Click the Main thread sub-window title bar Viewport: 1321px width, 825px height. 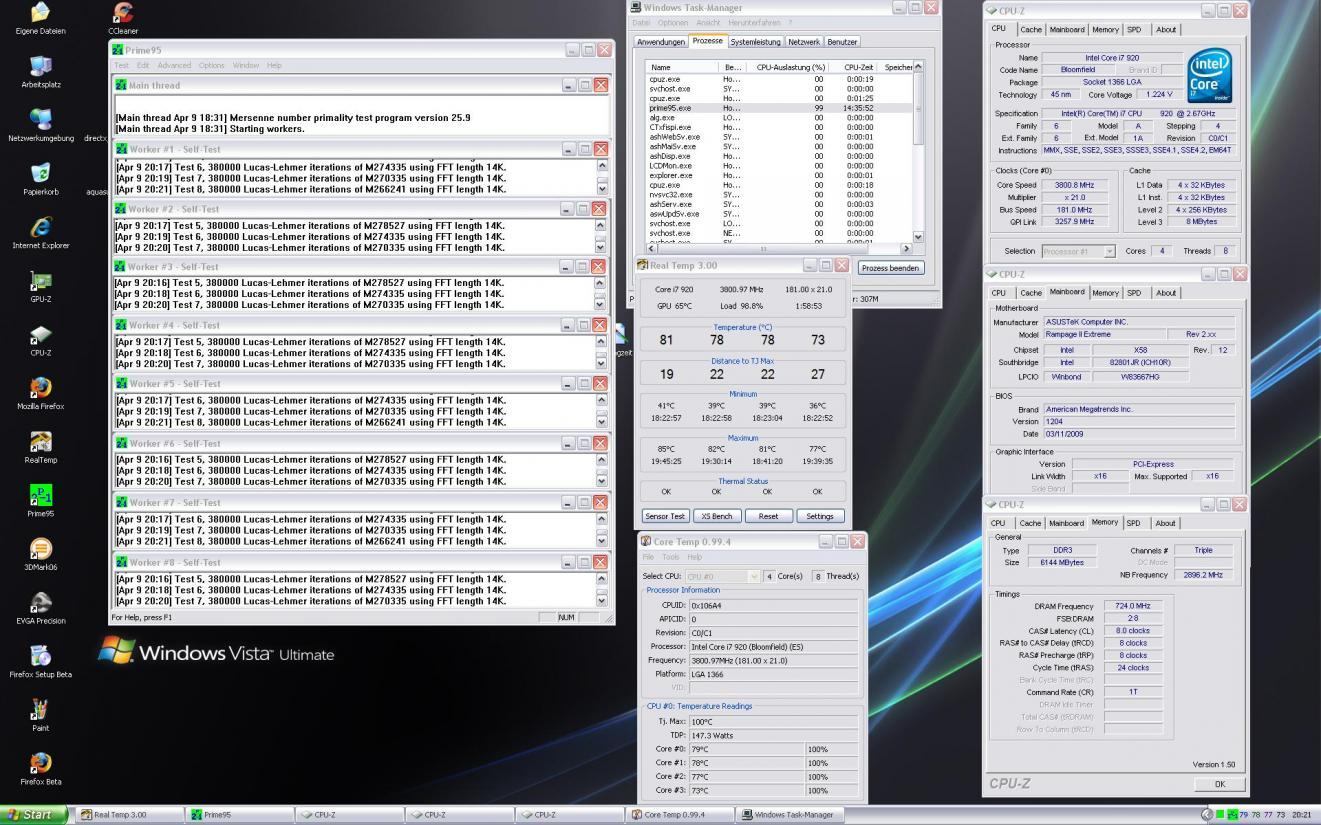[x=361, y=85]
